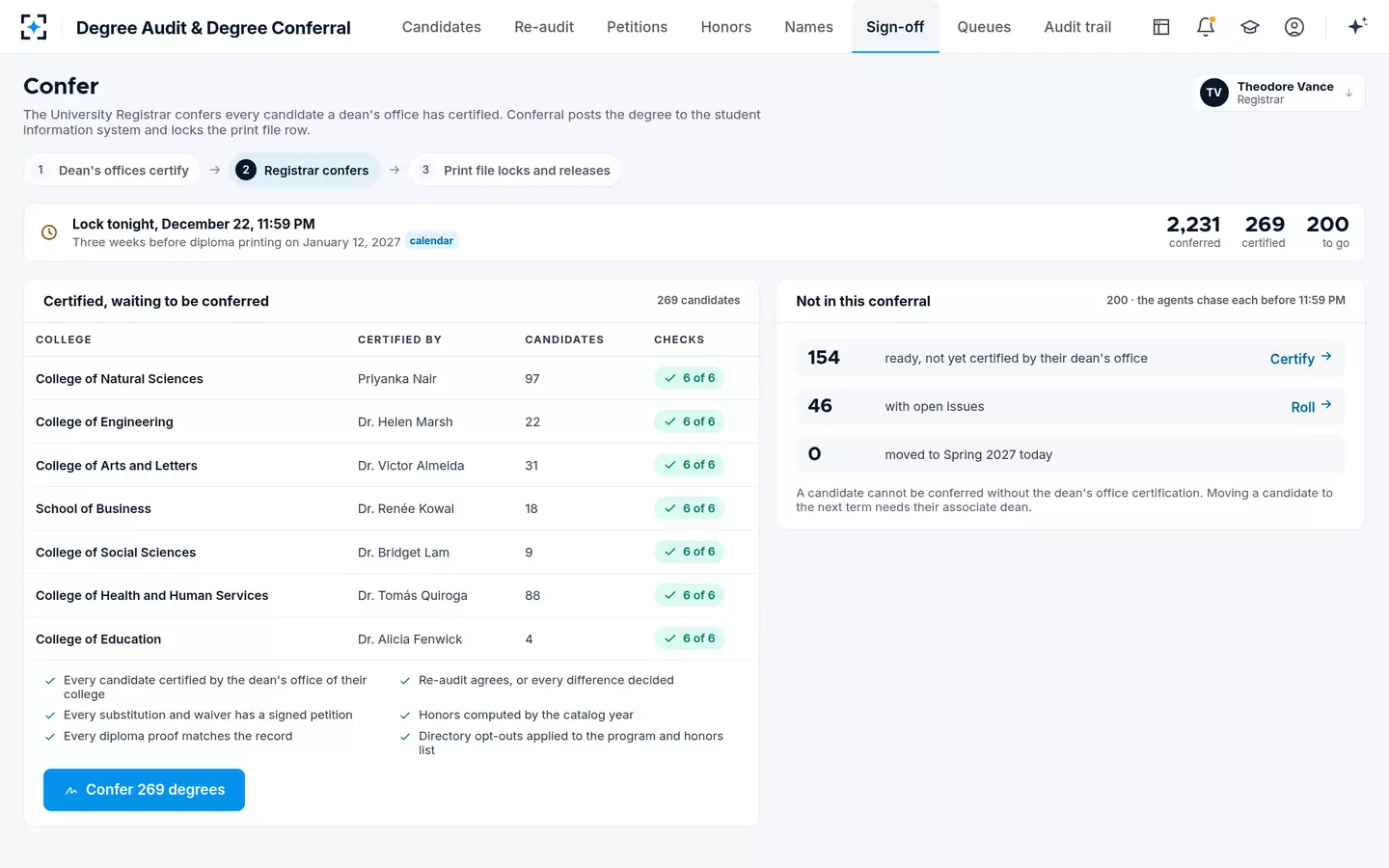Click the 6 of 6 badge for Social Sciences
Image resolution: width=1389 pixels, height=868 pixels.
point(689,552)
